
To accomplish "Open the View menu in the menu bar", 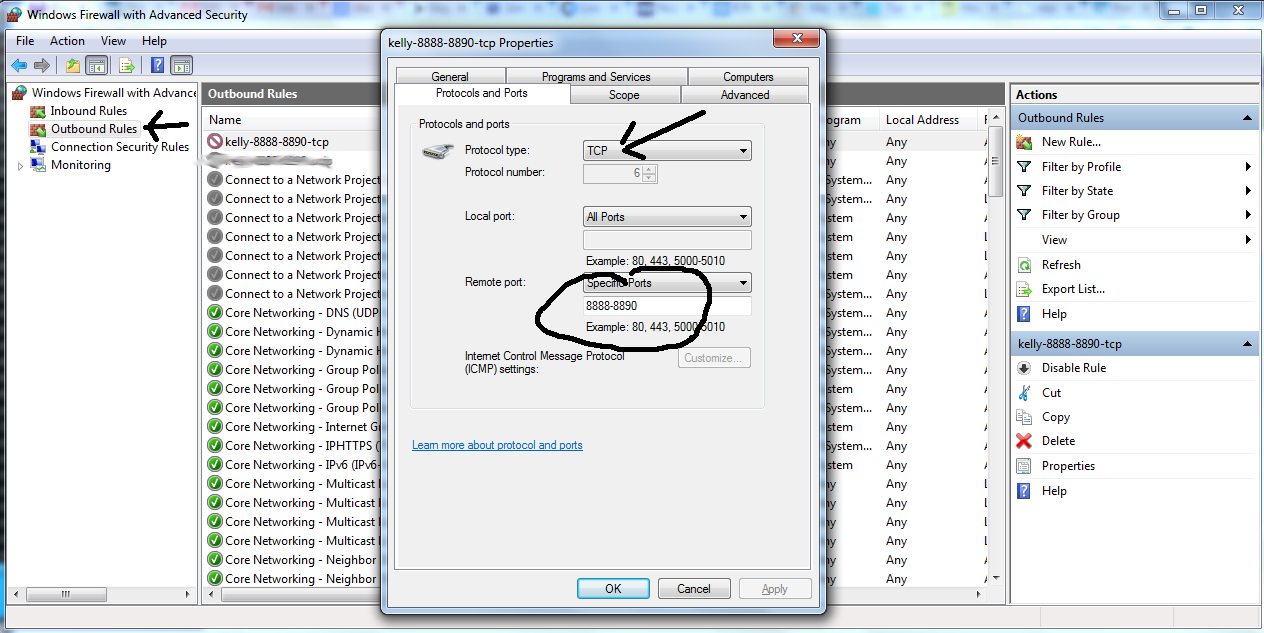I will (x=113, y=41).
